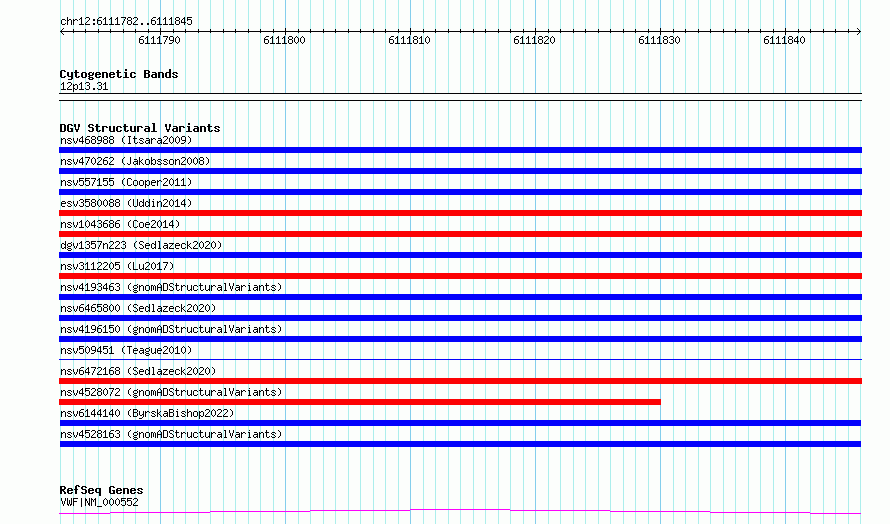Open nsv6144140 (ByrskaBishop2022) variant
The height and width of the screenshot is (524, 890).
point(147,413)
